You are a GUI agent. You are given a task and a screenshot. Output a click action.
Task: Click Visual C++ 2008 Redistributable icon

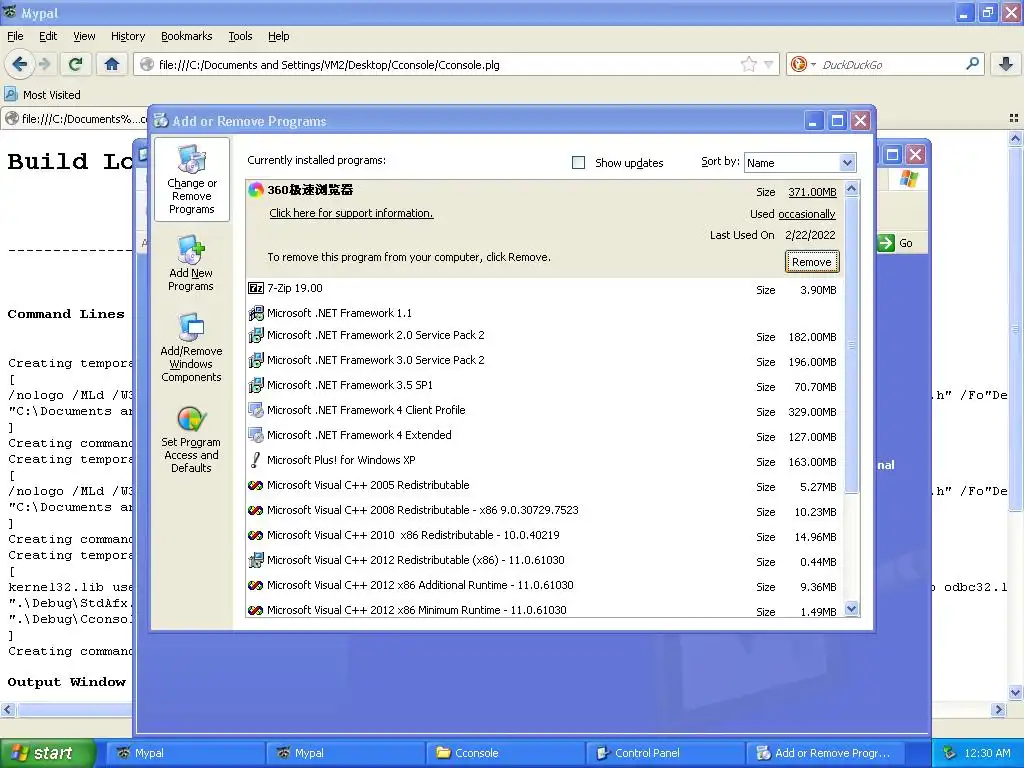click(256, 510)
